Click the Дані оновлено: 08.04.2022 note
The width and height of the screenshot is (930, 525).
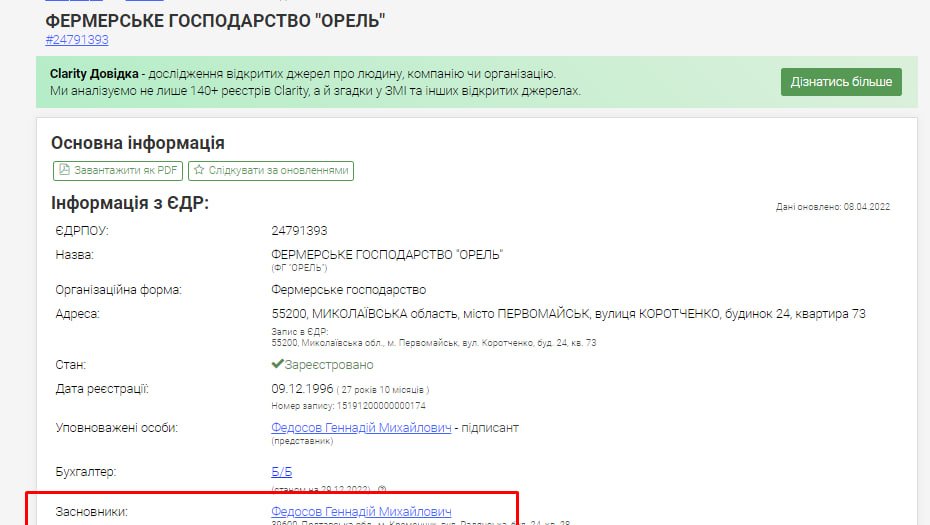[x=832, y=207]
